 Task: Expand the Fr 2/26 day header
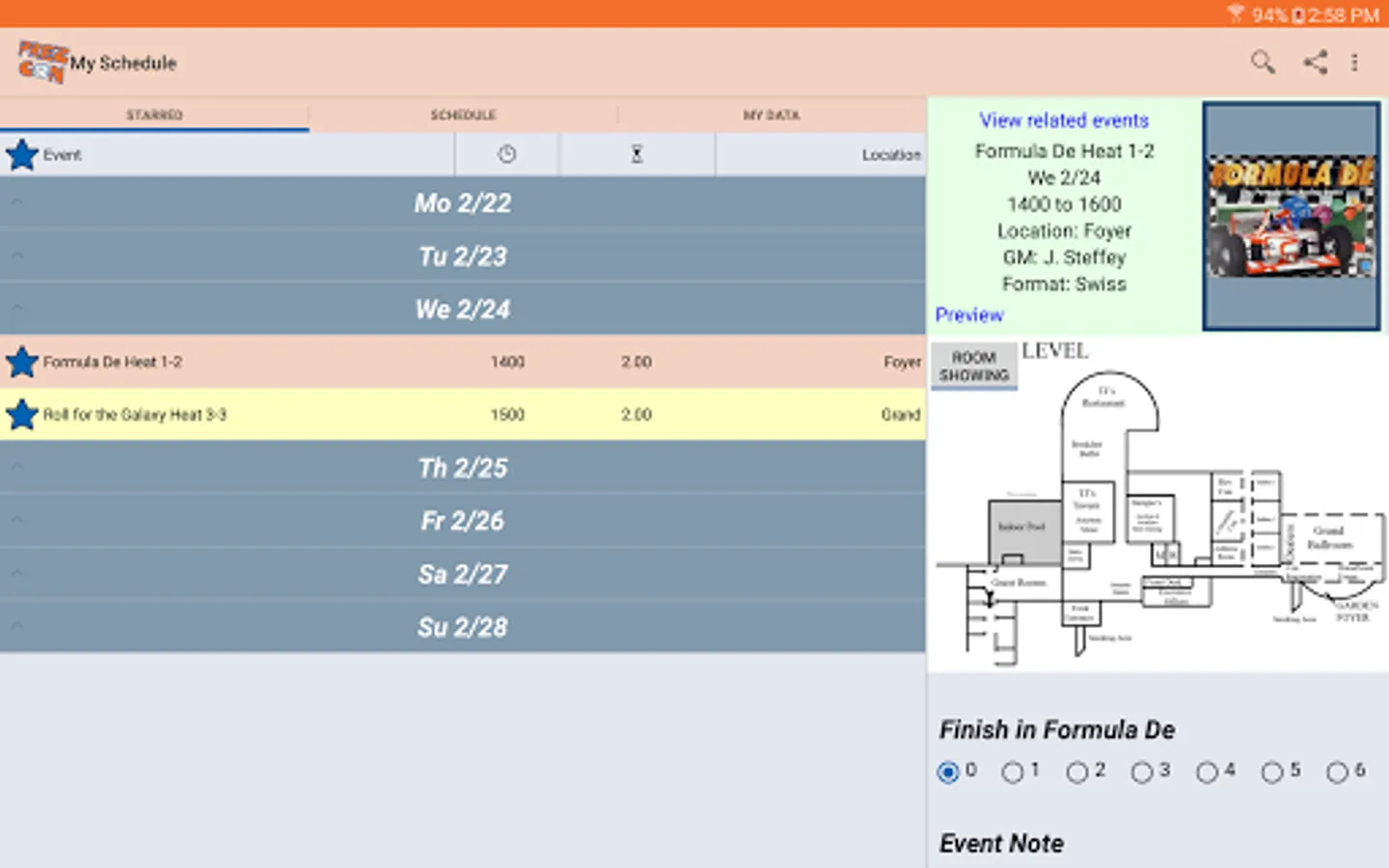(x=463, y=521)
